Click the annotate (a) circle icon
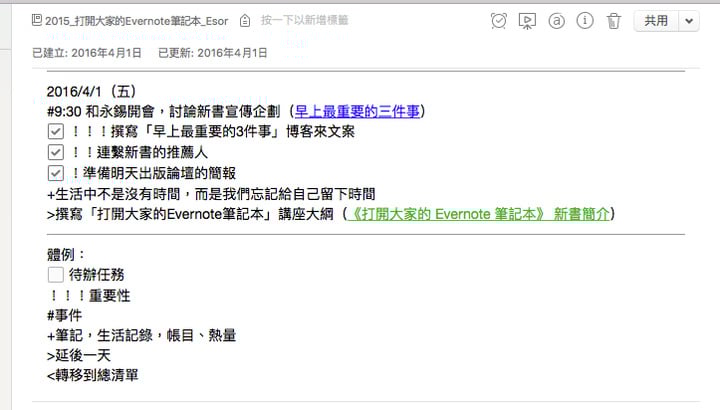 click(x=557, y=20)
